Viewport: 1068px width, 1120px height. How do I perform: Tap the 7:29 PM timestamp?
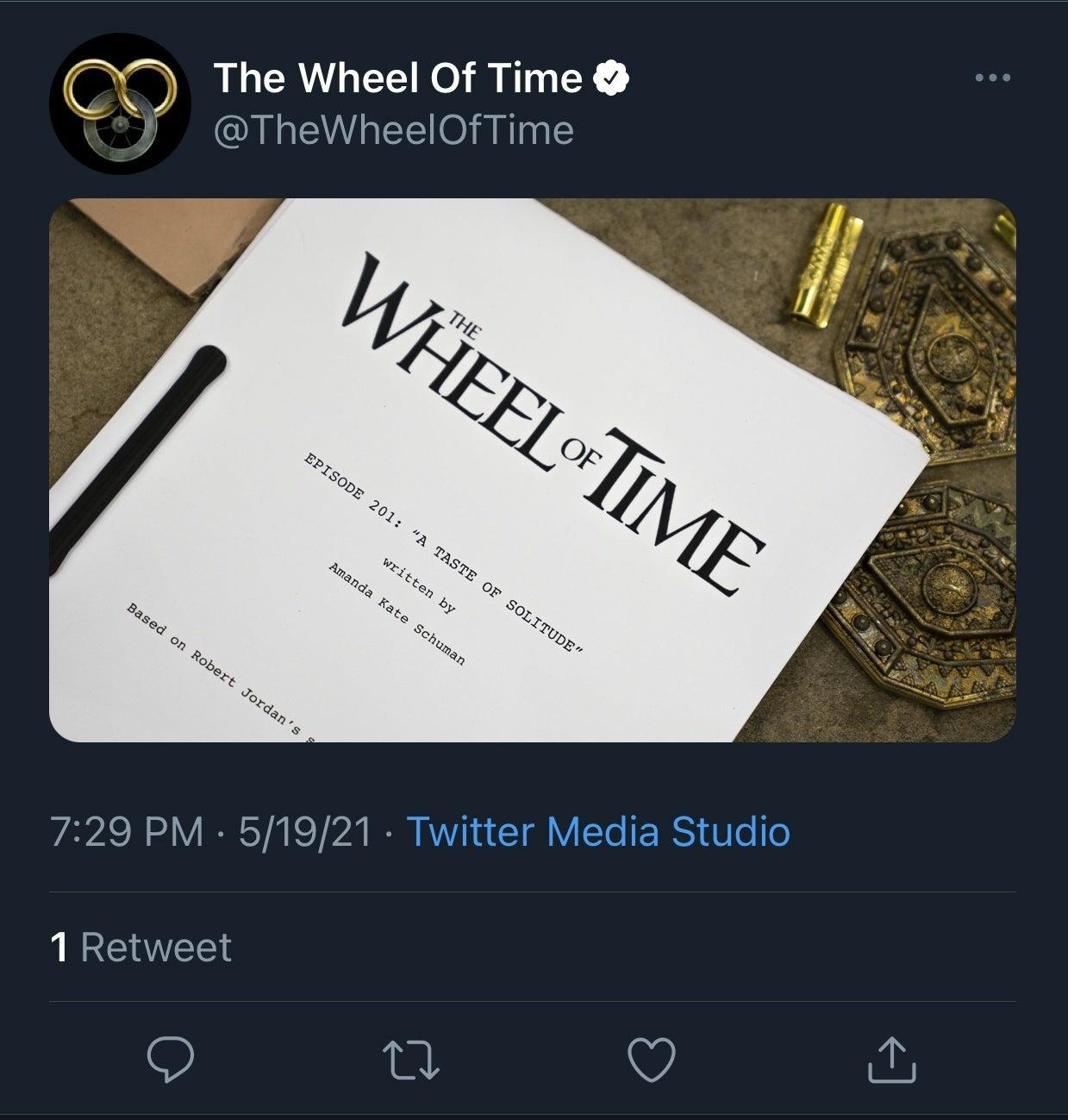128,832
